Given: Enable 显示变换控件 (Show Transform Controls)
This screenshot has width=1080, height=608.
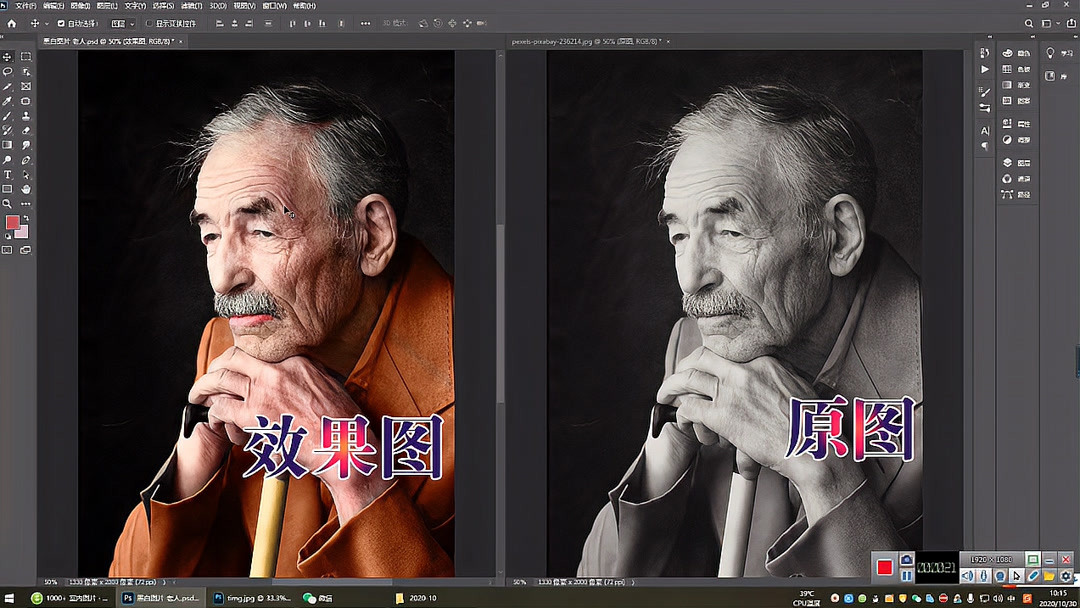Looking at the screenshot, I should [149, 23].
